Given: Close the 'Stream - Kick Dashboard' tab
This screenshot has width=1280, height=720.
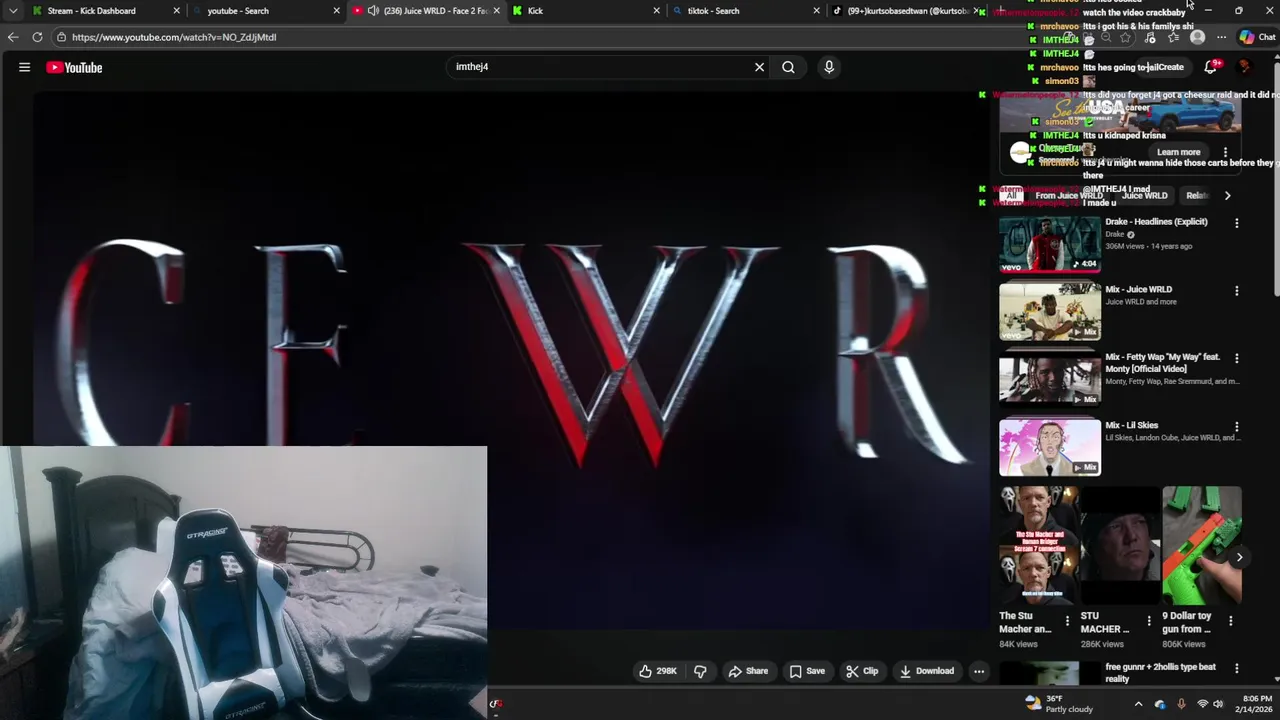Looking at the screenshot, I should point(177,11).
